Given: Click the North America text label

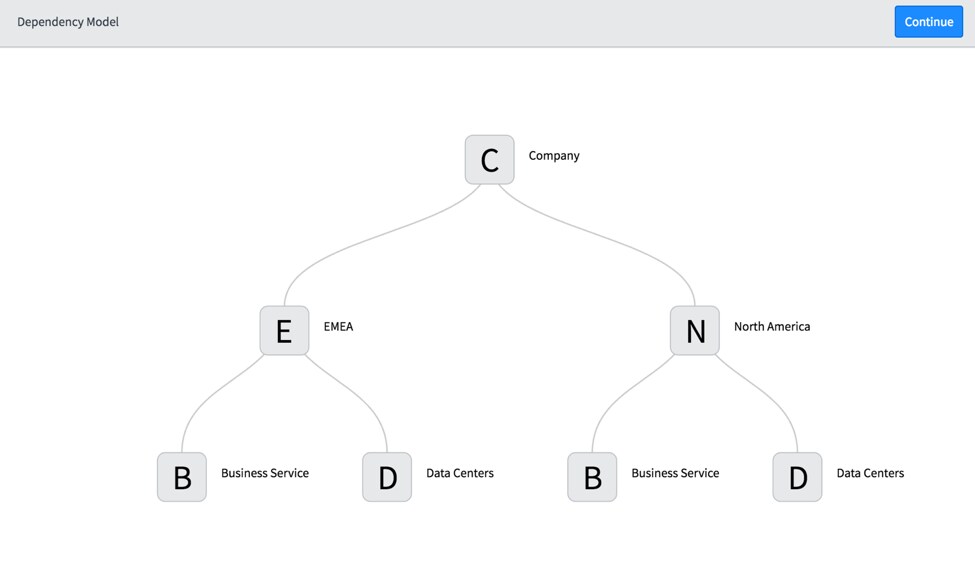Looking at the screenshot, I should tap(772, 326).
